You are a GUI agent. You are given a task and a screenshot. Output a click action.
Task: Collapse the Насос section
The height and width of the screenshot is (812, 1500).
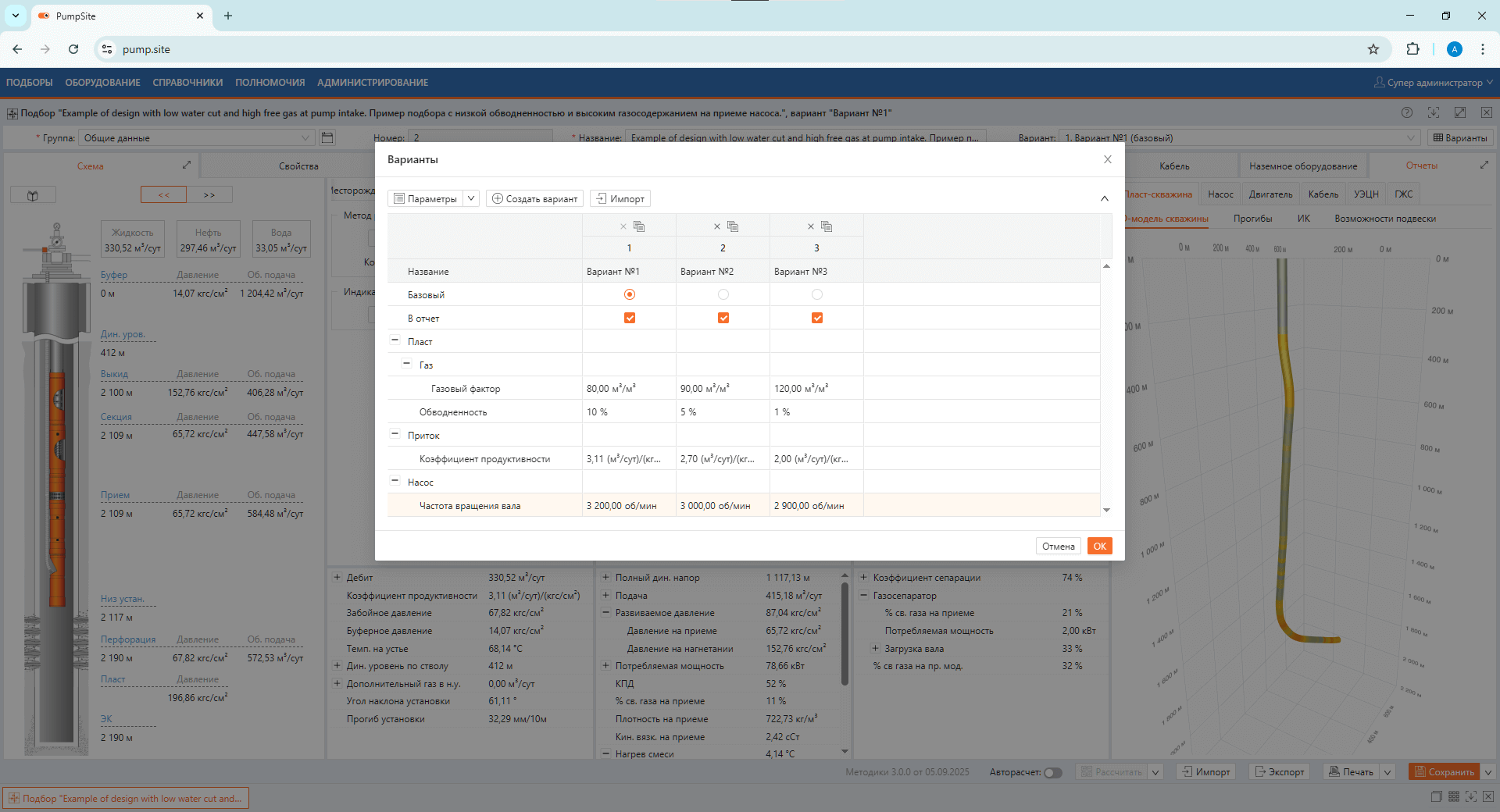pos(395,482)
